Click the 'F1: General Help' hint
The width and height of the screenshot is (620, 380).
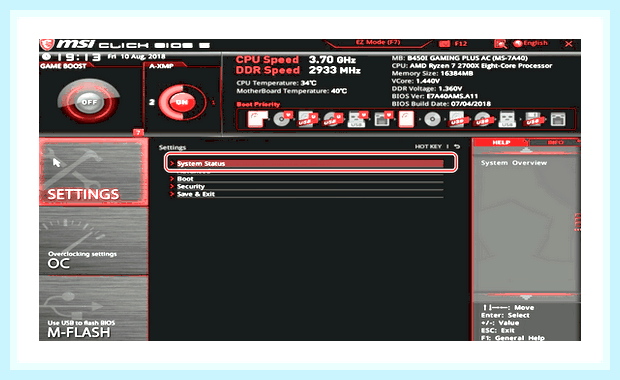pyautogui.click(x=512, y=338)
